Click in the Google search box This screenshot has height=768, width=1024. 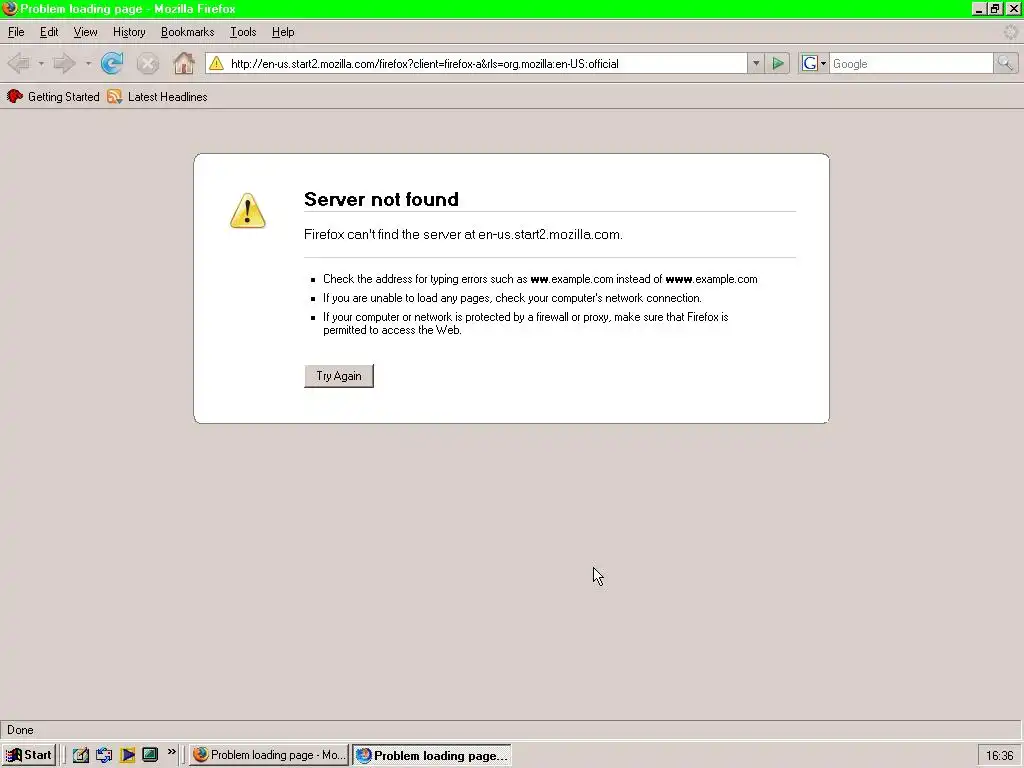pos(911,63)
